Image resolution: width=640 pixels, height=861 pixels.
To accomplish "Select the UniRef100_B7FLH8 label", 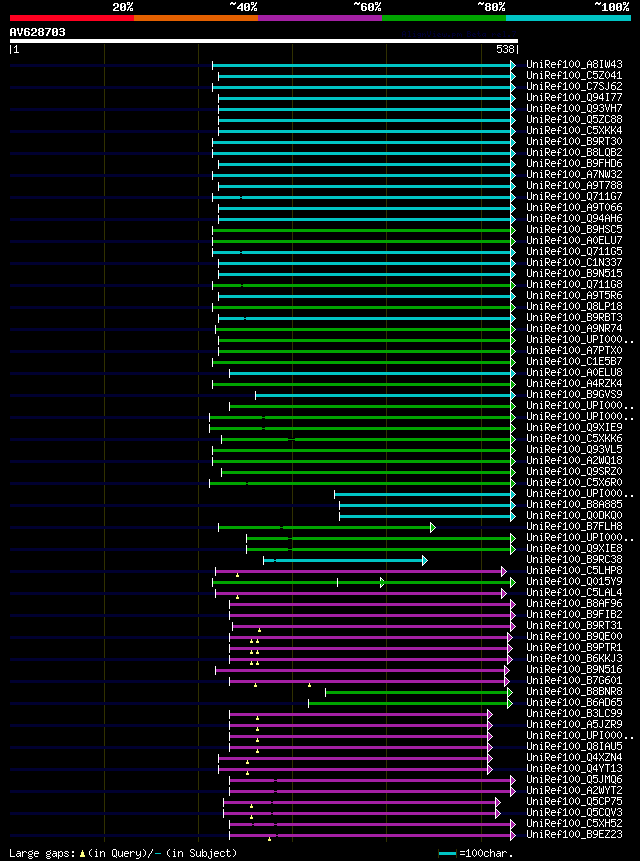I will point(574,527).
